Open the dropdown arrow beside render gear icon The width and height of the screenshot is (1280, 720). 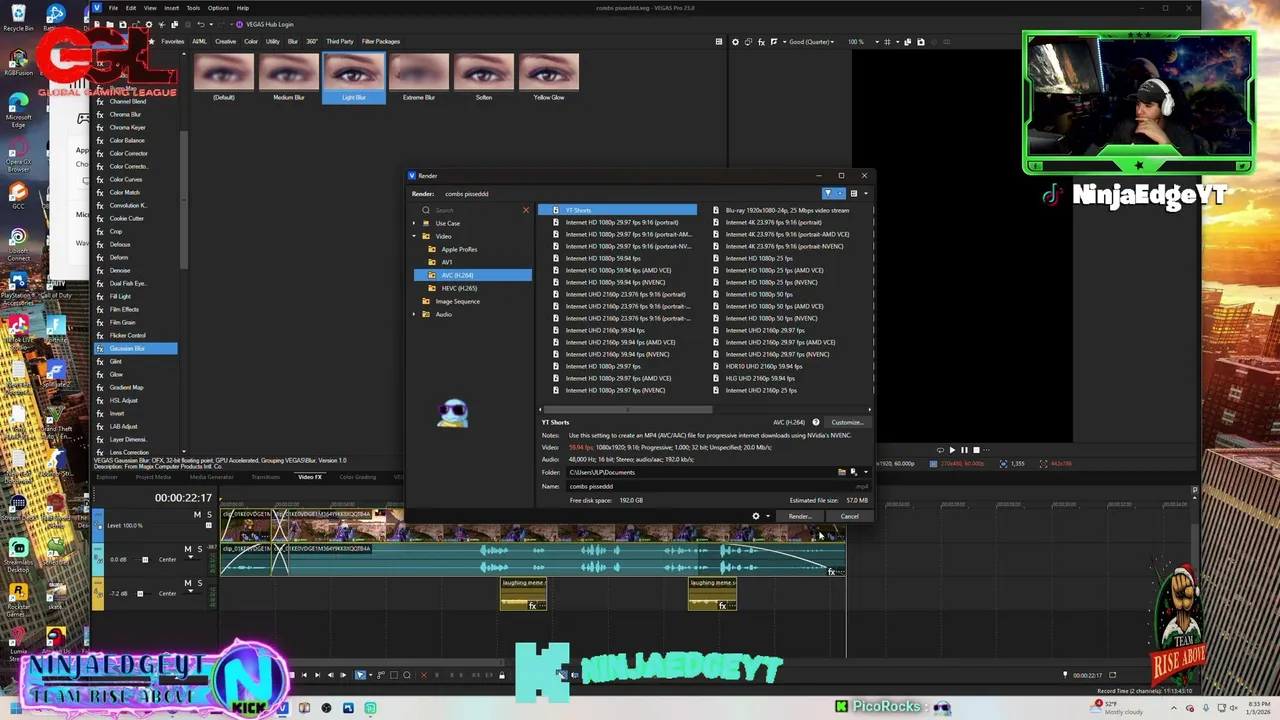click(x=767, y=516)
